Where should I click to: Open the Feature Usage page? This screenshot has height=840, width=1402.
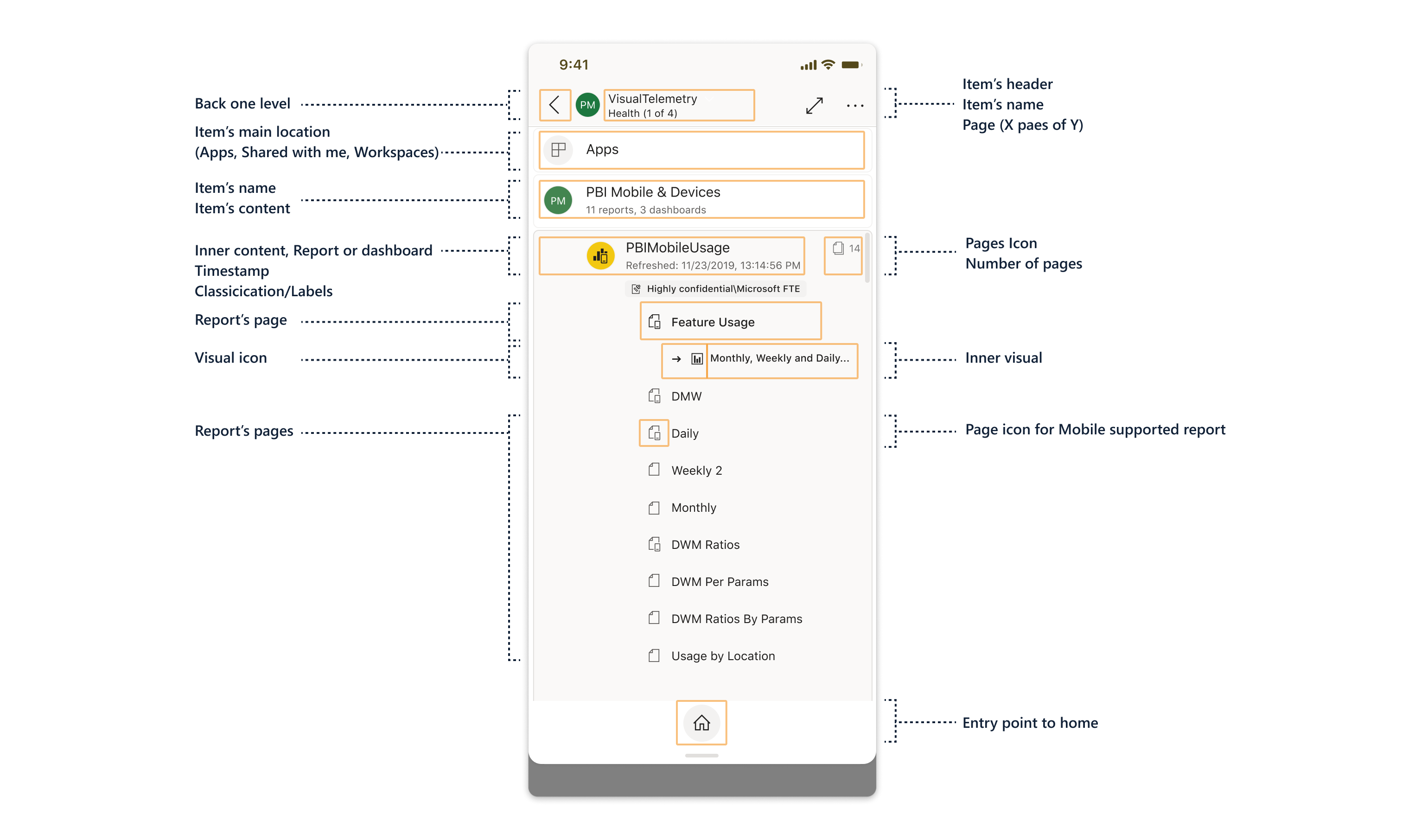[x=731, y=321]
